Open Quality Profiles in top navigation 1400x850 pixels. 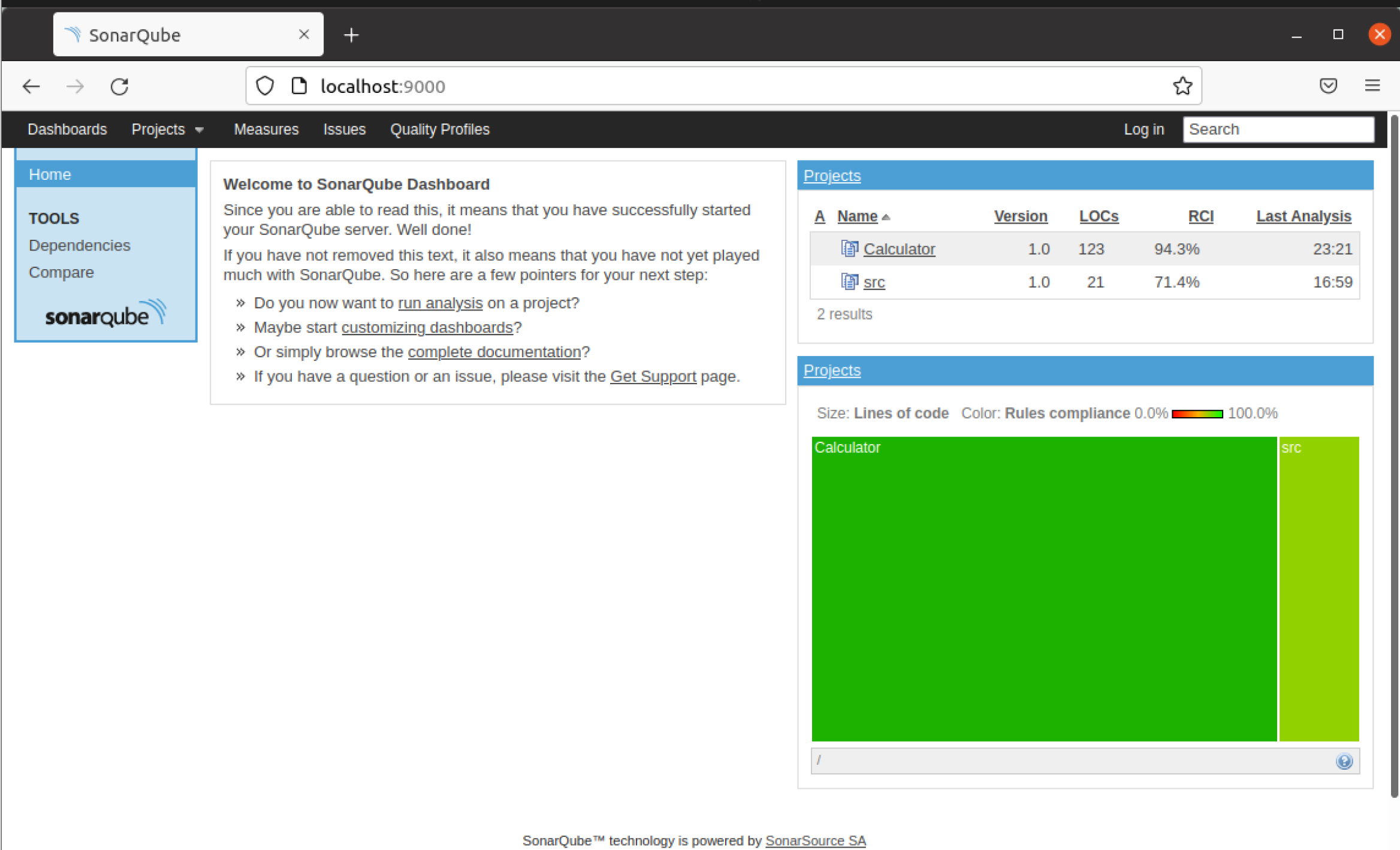[x=439, y=129]
